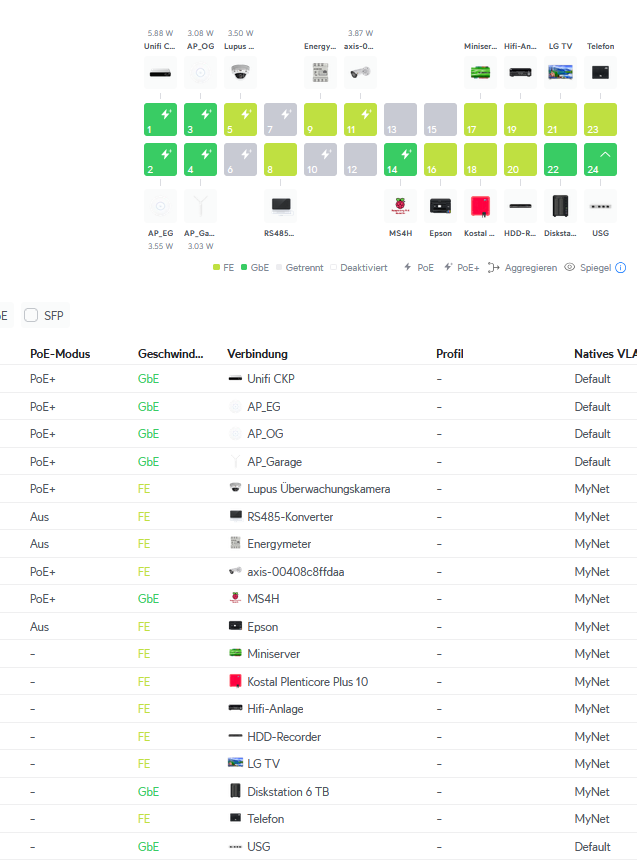Click the Lupus Überwachungskamera connection entry
Viewport: 637px width, 867px height.
pos(318,489)
